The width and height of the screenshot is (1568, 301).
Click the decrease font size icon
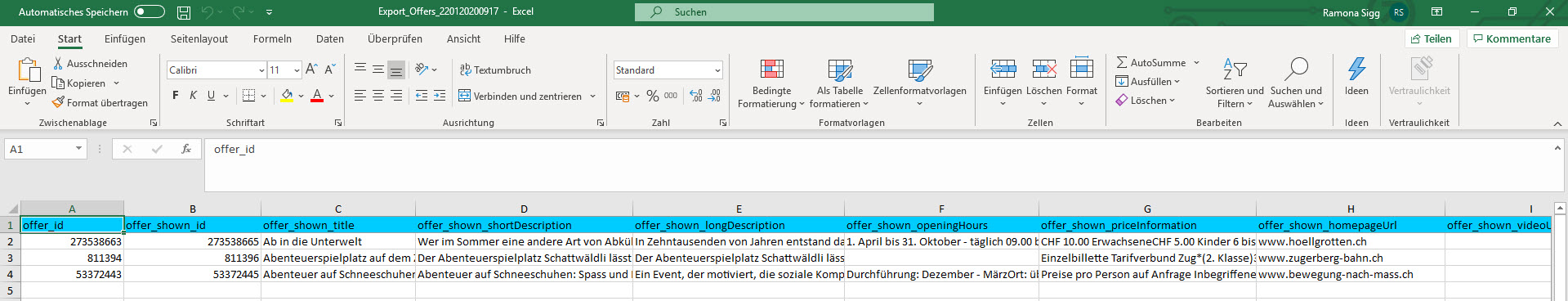pyautogui.click(x=330, y=70)
